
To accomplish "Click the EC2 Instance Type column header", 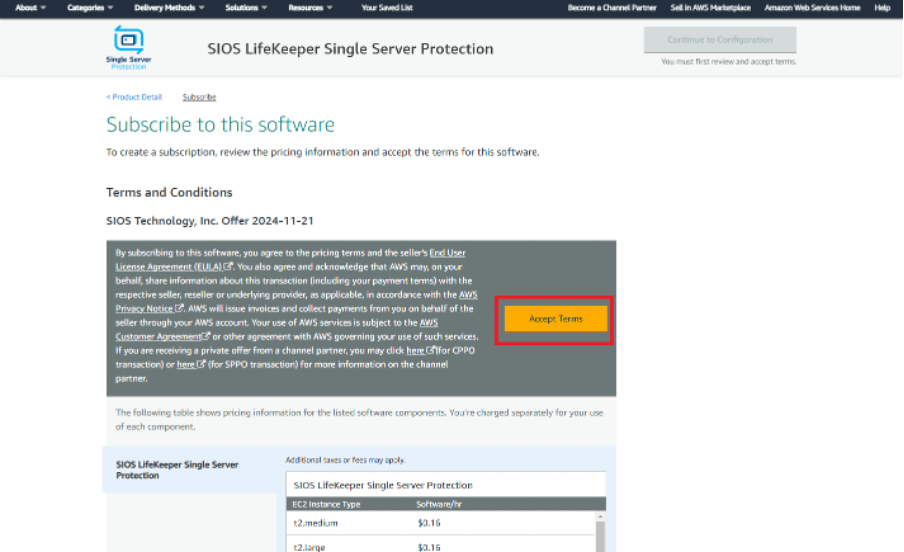I will pyautogui.click(x=326, y=504).
